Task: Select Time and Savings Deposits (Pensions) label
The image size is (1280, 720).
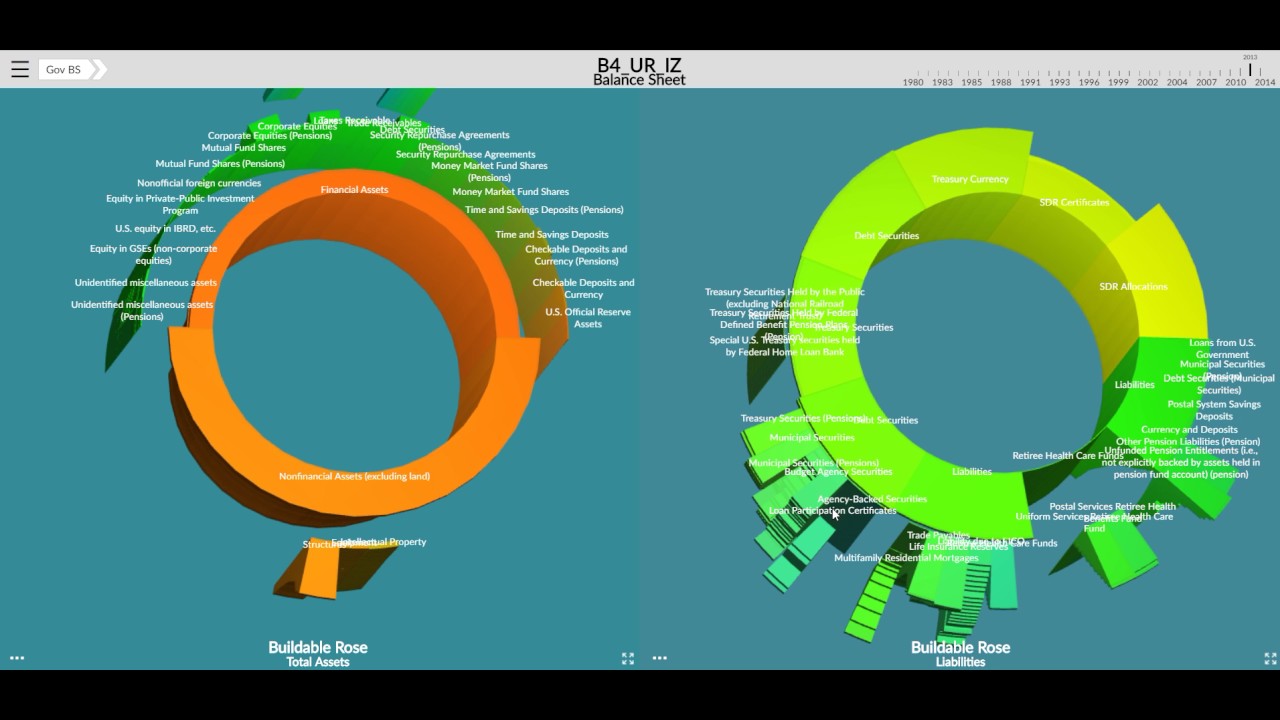Action: pyautogui.click(x=544, y=209)
